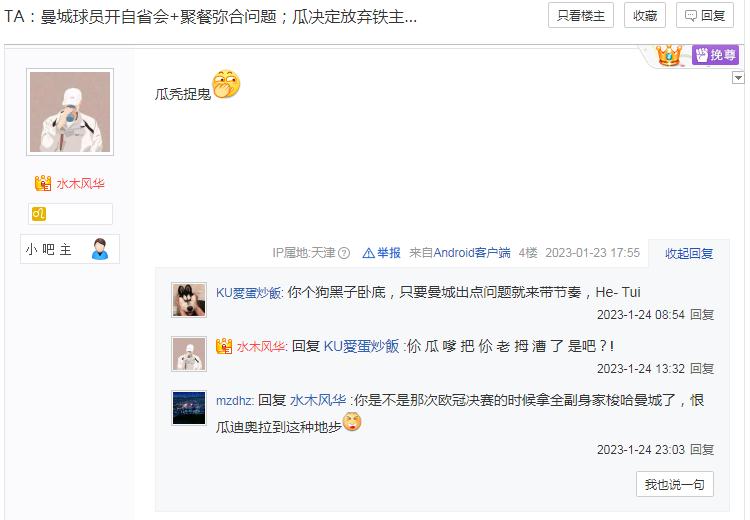Toggle 只看楼主 filter
750x520 pixels.
tap(581, 16)
